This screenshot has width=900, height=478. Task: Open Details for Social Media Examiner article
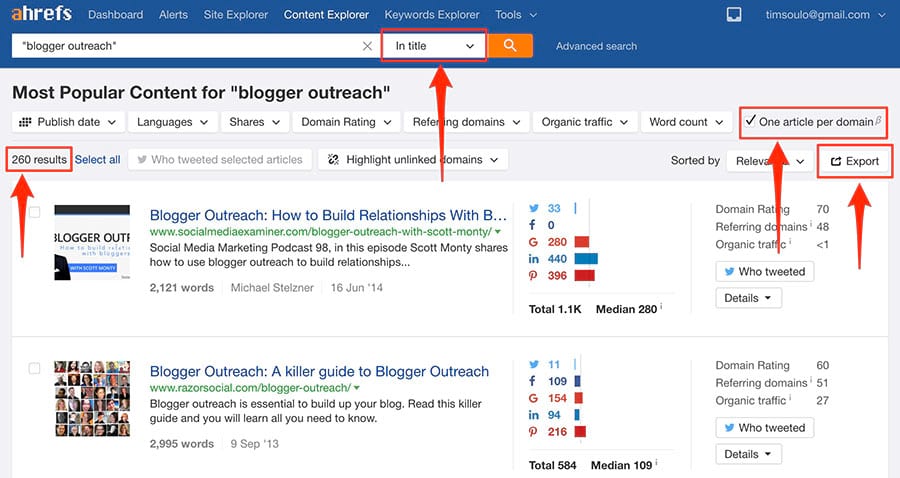click(748, 298)
